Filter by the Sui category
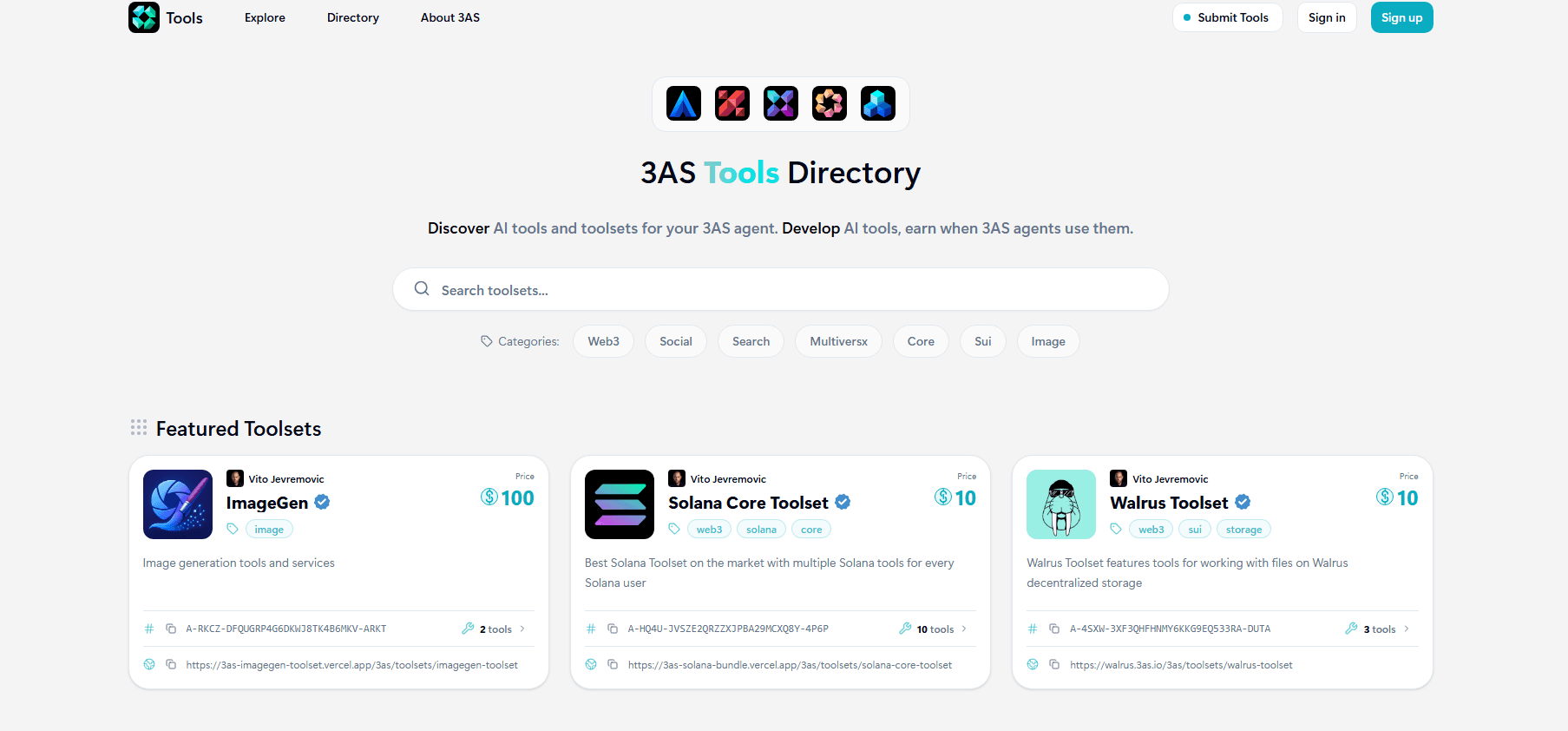 [x=982, y=341]
